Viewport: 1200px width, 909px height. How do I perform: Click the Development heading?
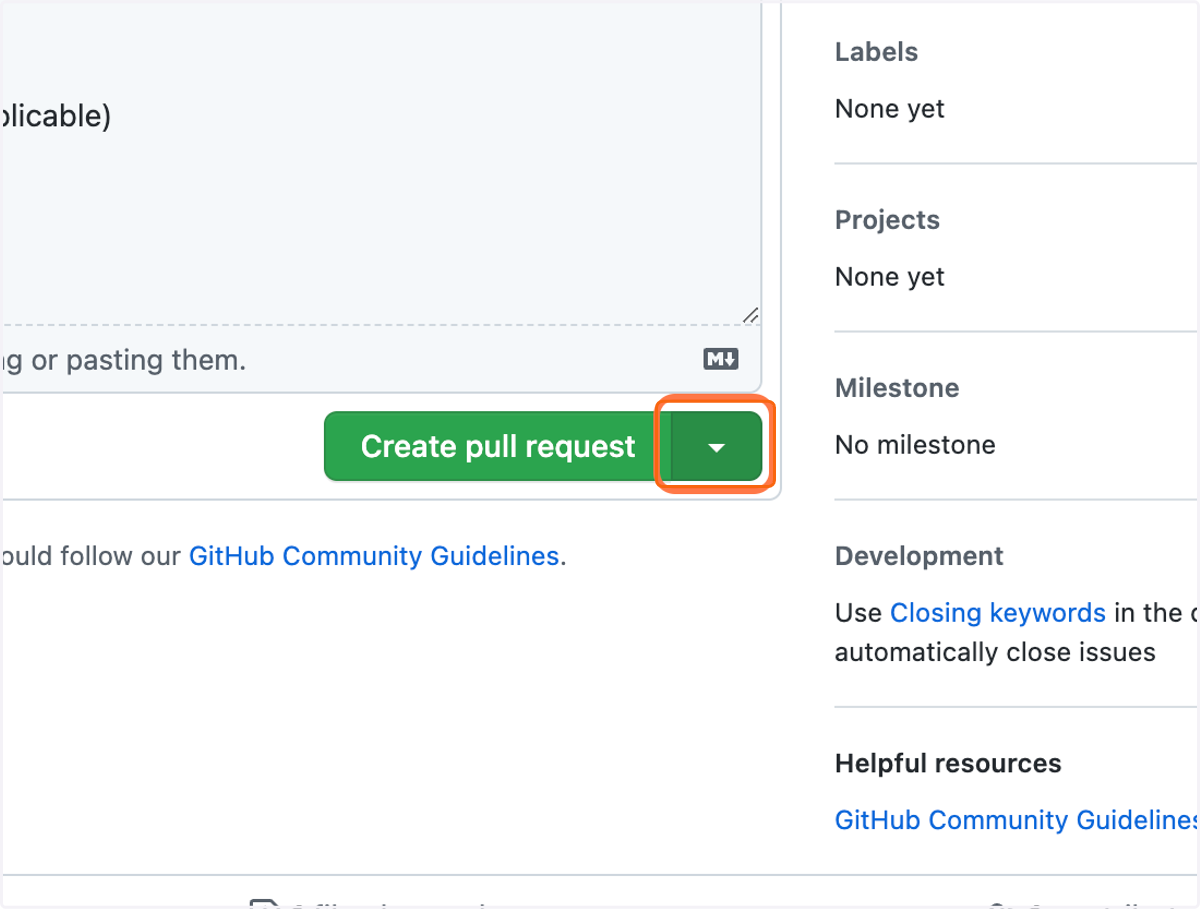pos(919,556)
